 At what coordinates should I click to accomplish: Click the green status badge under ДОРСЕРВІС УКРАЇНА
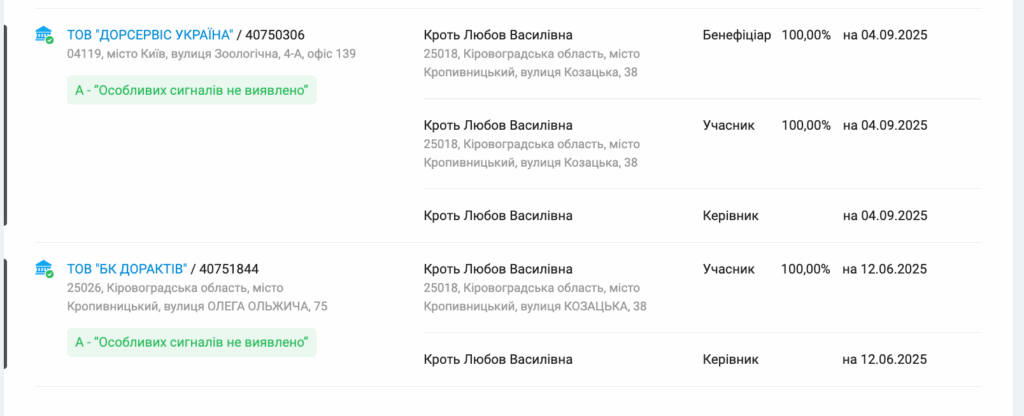pos(191,90)
